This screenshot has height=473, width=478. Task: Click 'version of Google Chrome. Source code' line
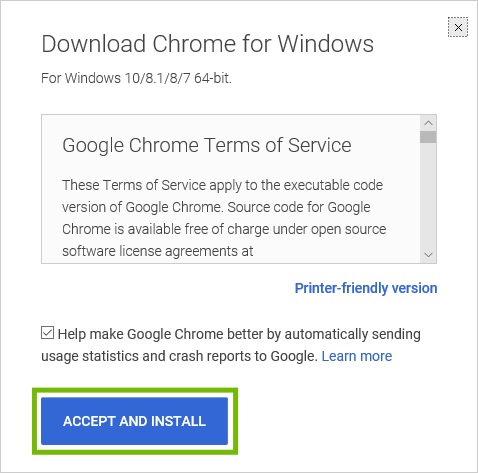coord(216,207)
